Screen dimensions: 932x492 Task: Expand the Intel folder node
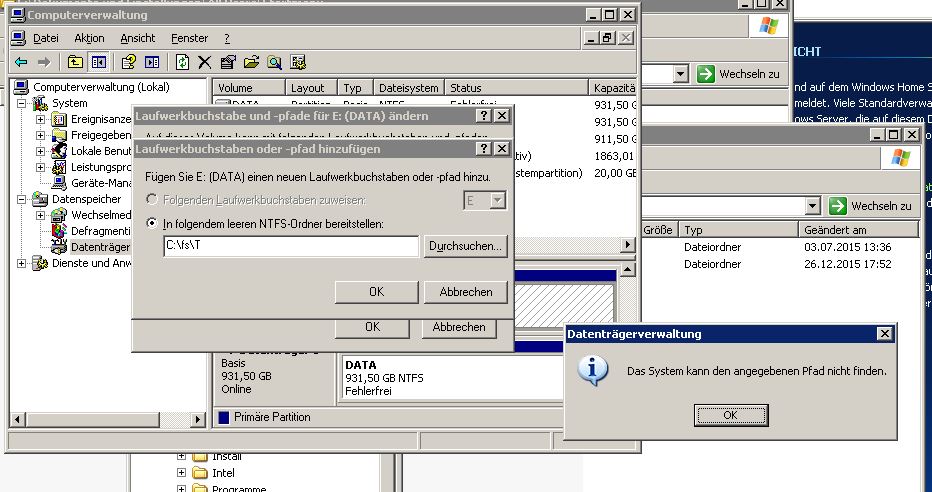coord(182,473)
